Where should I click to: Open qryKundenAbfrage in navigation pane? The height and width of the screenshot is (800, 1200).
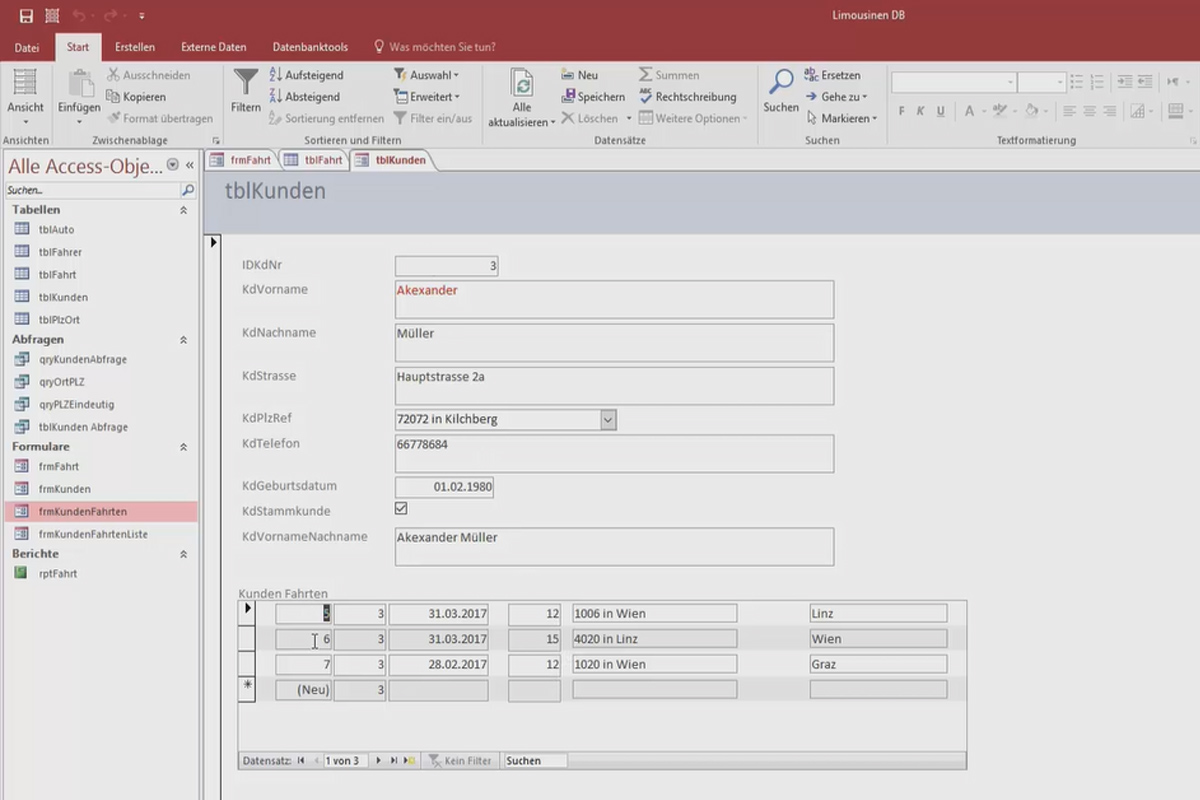coord(82,359)
